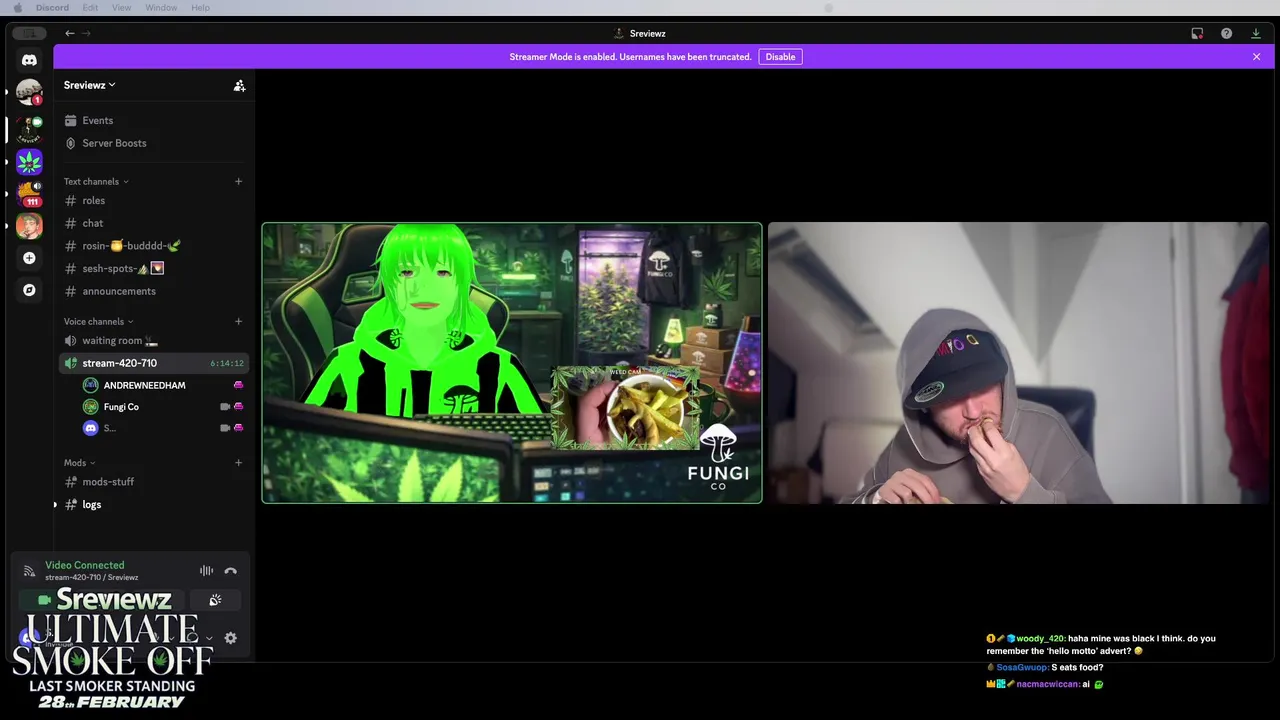Open User Settings gear icon

pos(230,638)
